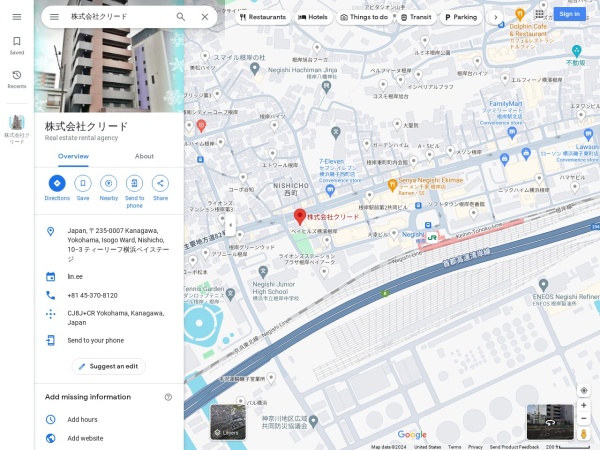
Task: Click phone number +81 45-370-8120
Action: [109, 295]
